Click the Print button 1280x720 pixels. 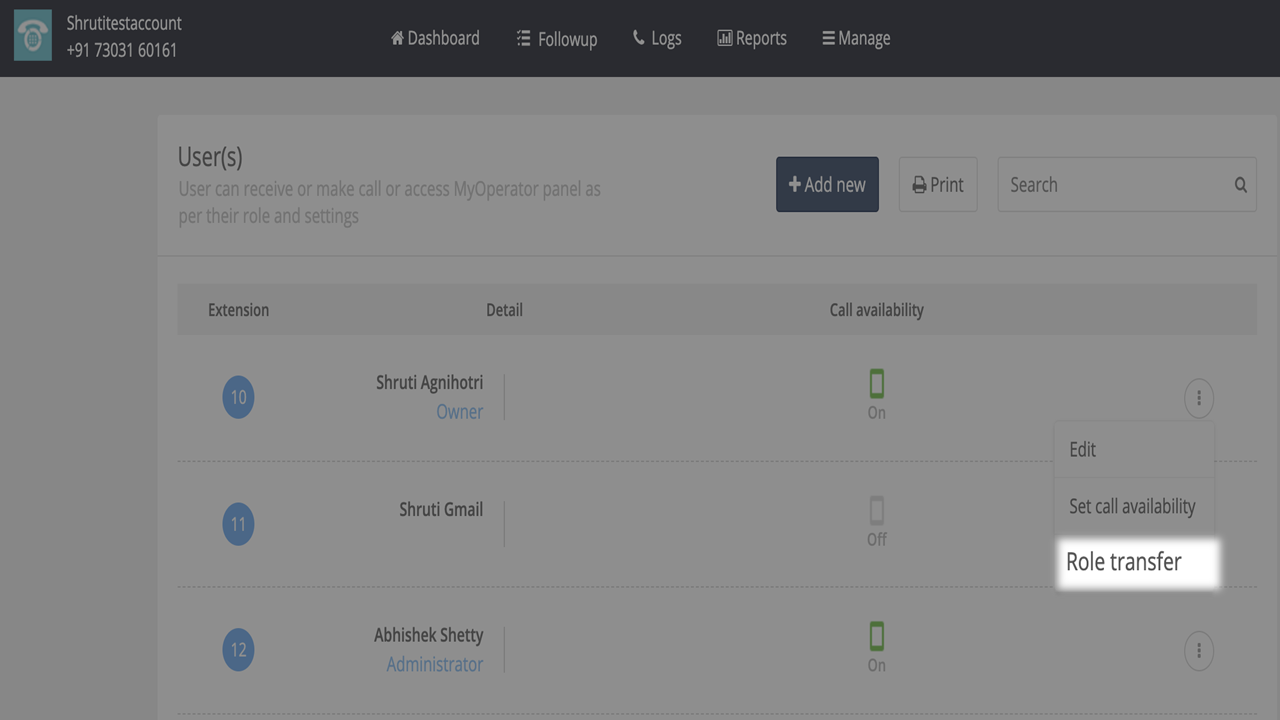(937, 184)
